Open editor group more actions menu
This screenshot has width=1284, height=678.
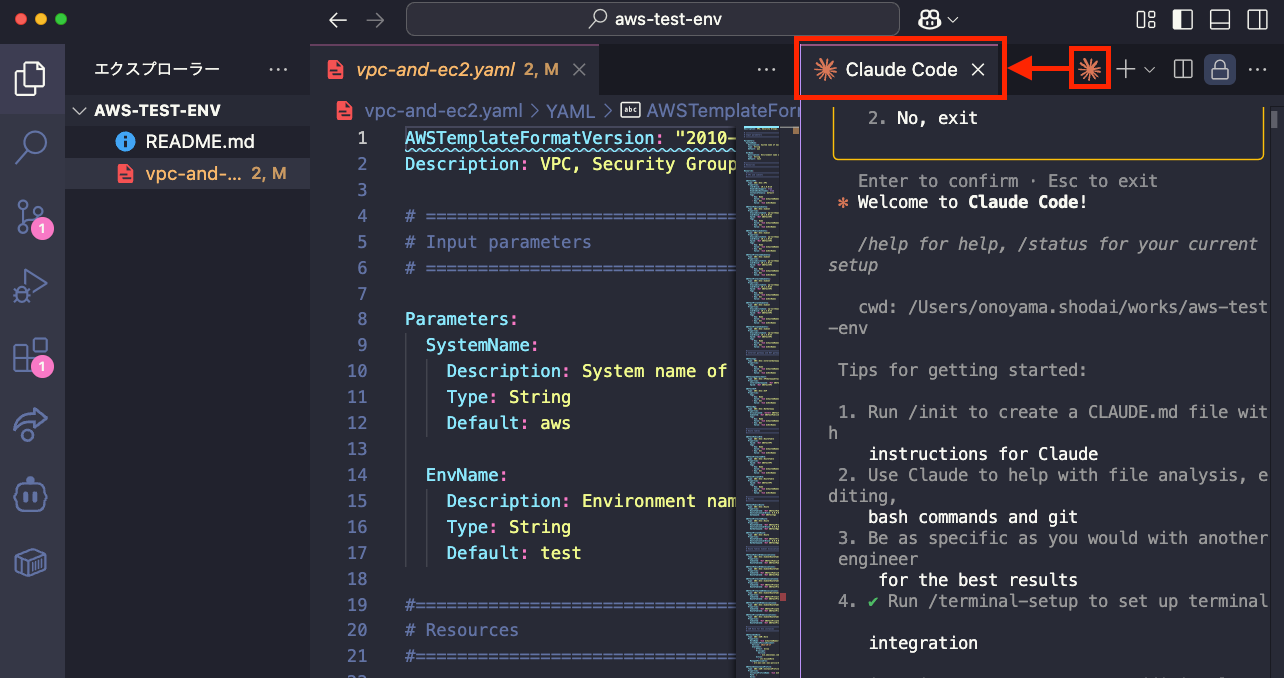pyautogui.click(x=767, y=69)
